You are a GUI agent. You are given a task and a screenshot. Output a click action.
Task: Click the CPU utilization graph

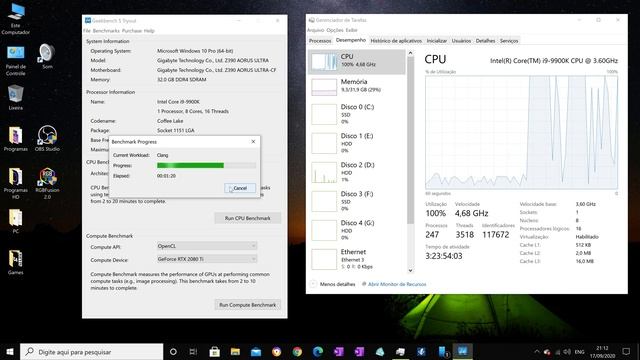[521, 132]
